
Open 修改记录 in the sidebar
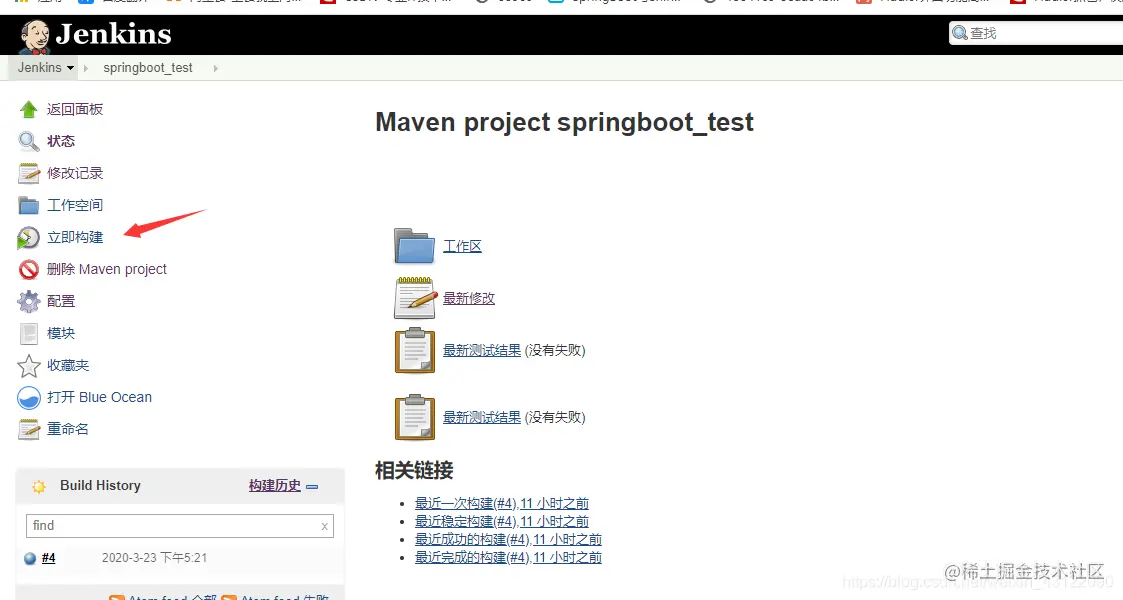75,173
